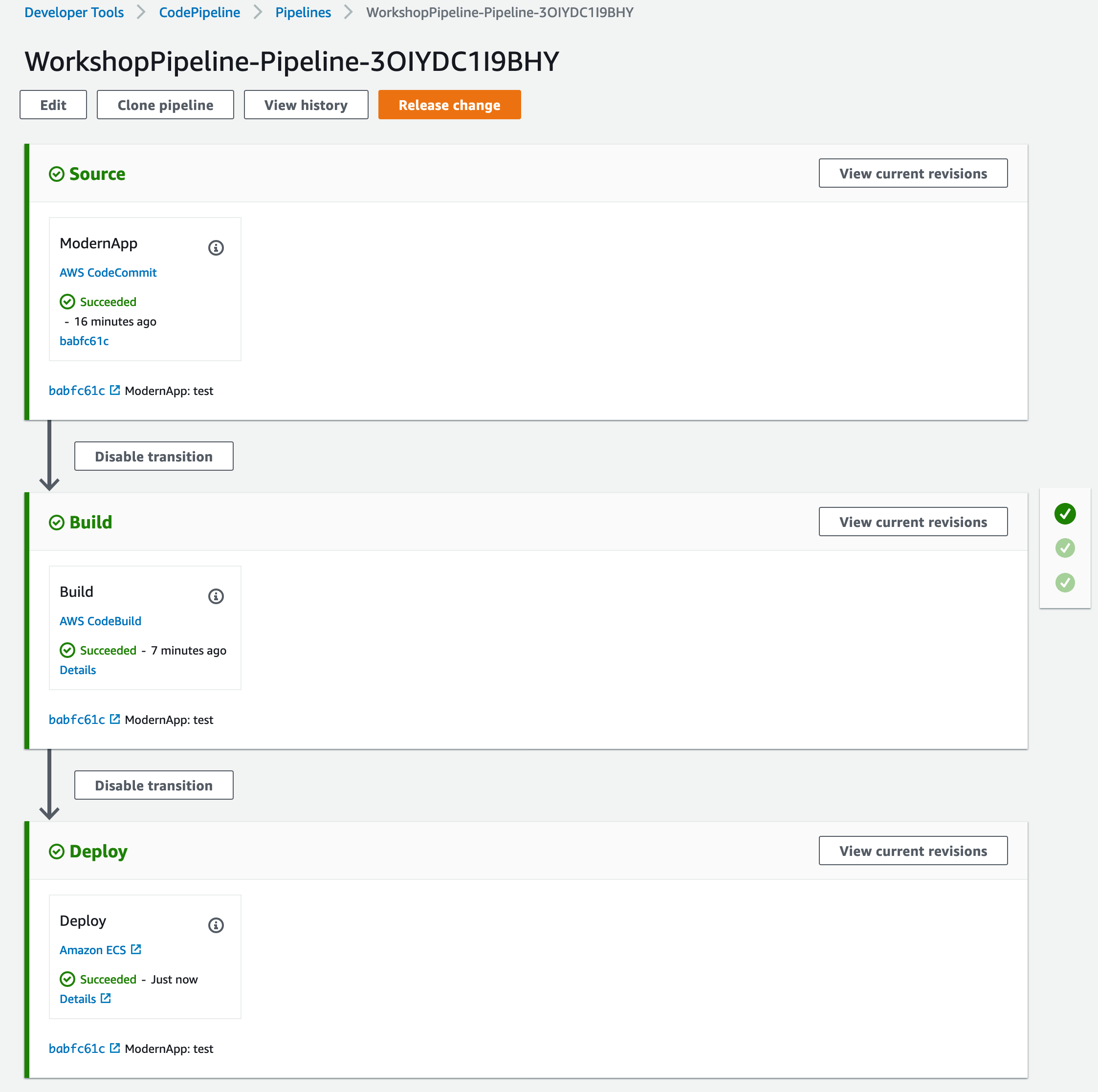Screen dimensions: 1098x1092
Task: Click babfc61c commit link in Source stage
Action: pos(84,340)
